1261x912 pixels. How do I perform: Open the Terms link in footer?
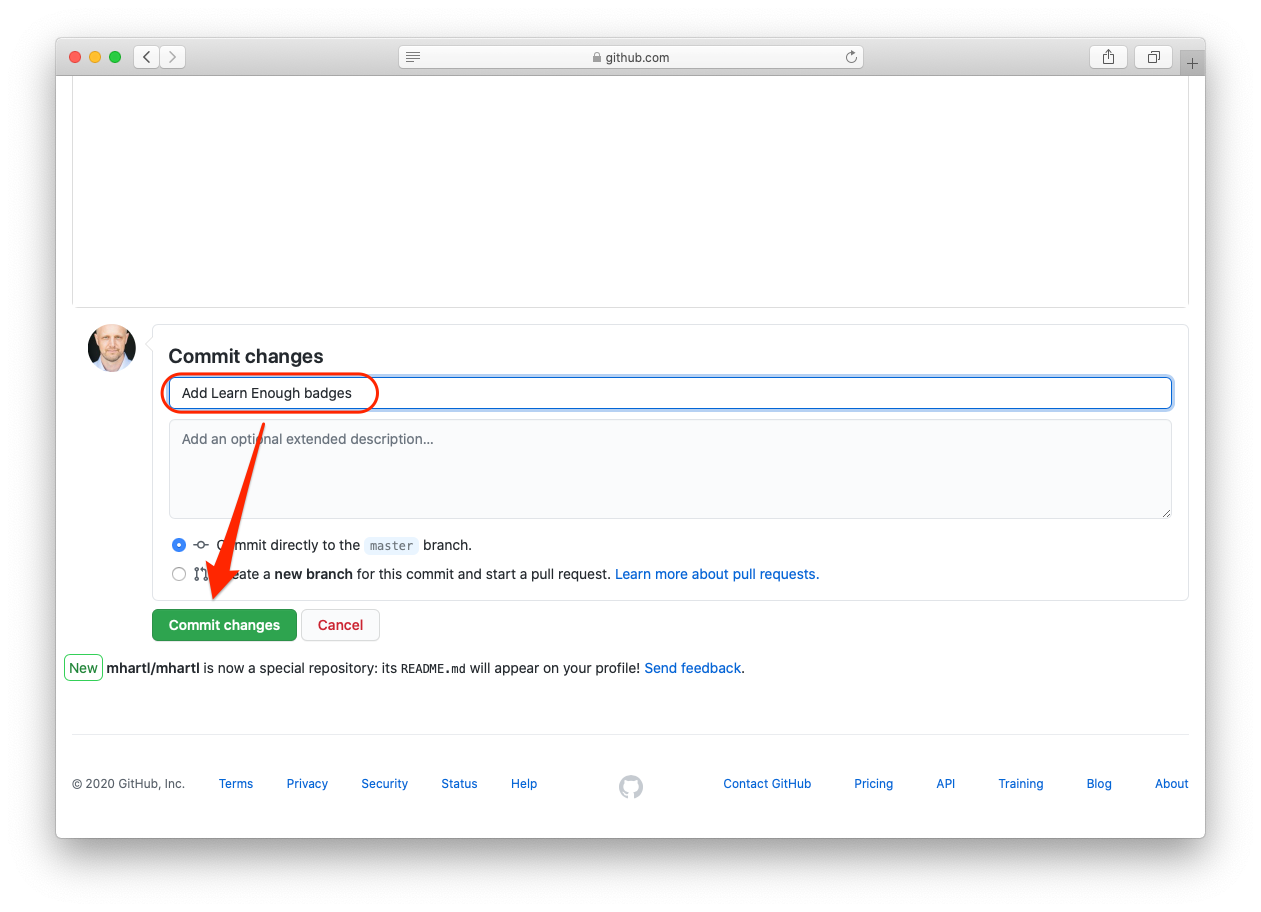[x=235, y=784]
